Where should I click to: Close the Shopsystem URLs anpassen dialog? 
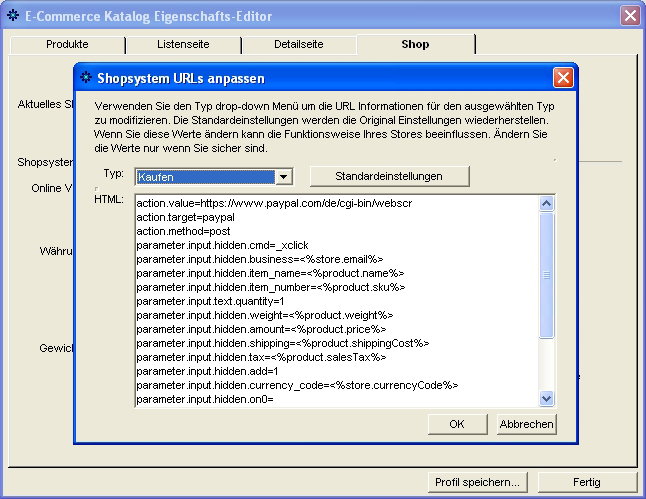point(563,77)
